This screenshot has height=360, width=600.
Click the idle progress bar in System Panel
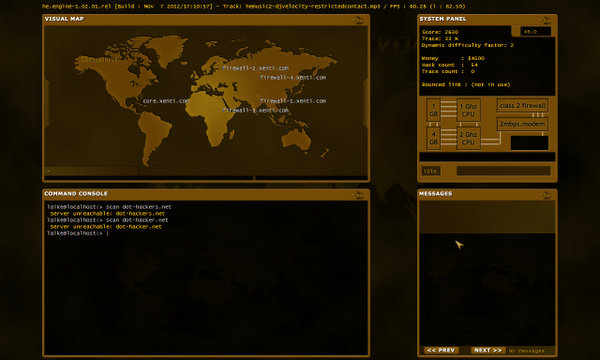(503, 171)
